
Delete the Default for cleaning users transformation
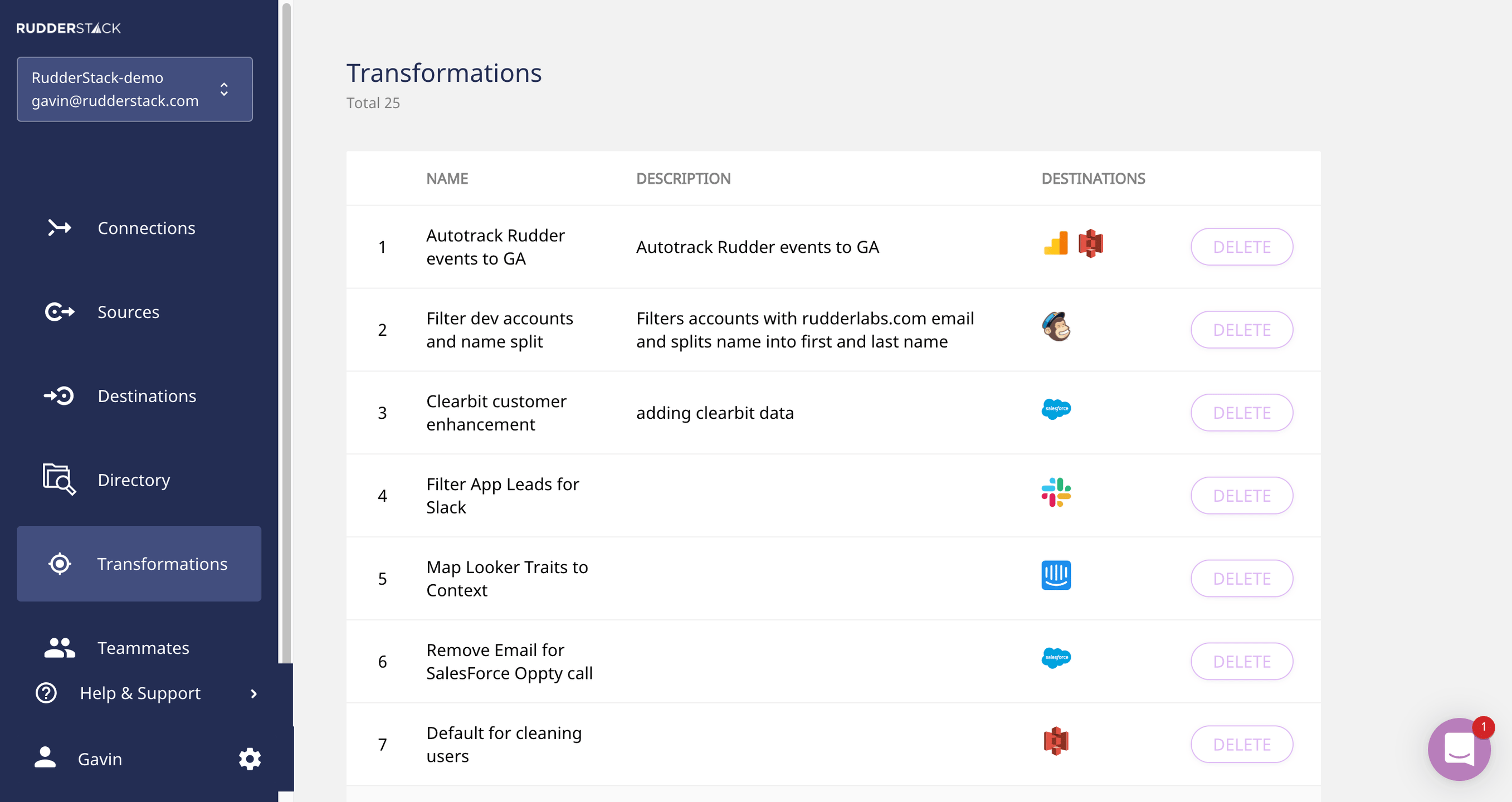coord(1241,744)
